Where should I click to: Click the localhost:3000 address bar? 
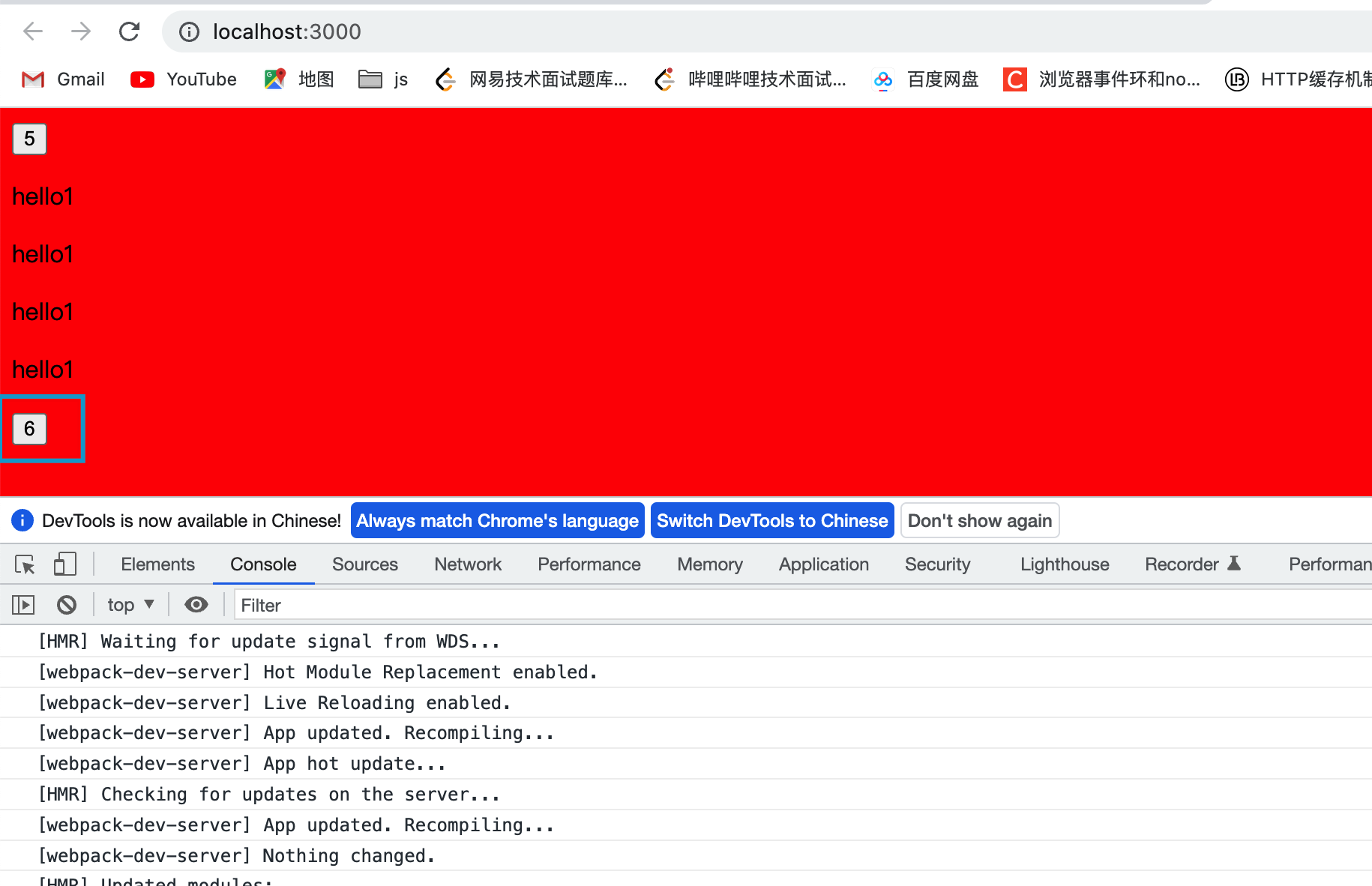pos(765,31)
